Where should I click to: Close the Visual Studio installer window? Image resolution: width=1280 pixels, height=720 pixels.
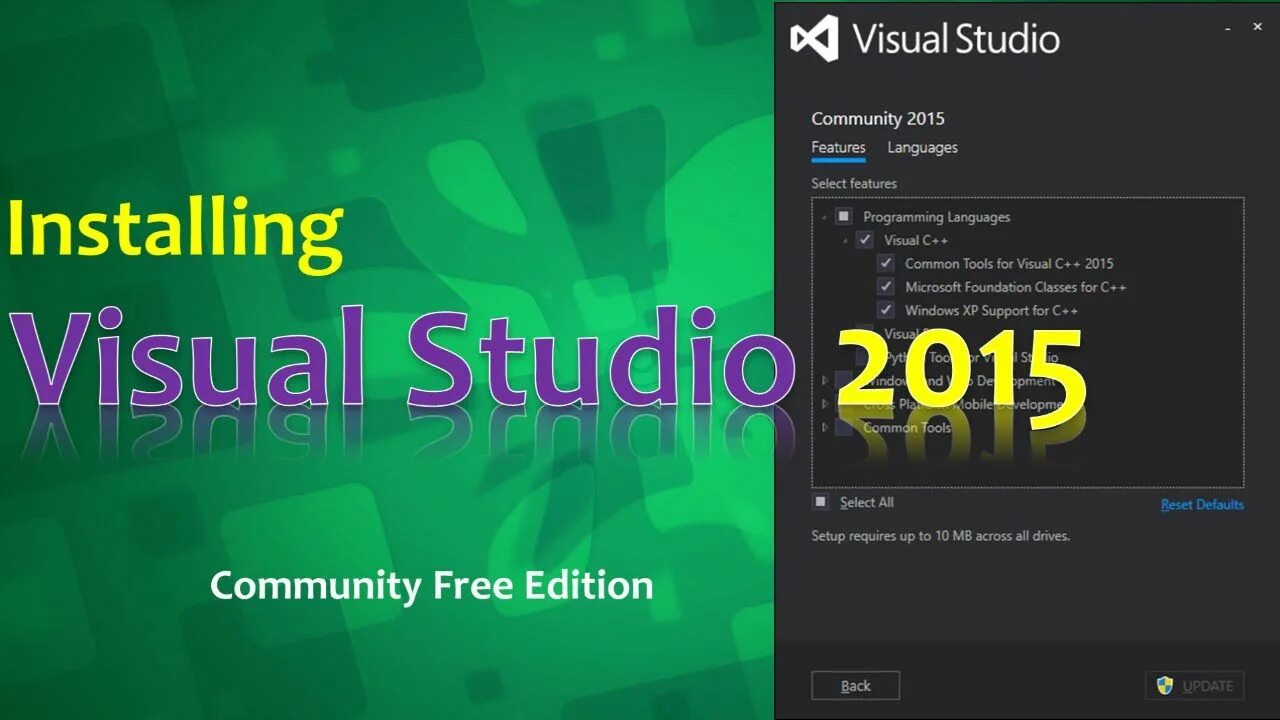(x=1258, y=28)
